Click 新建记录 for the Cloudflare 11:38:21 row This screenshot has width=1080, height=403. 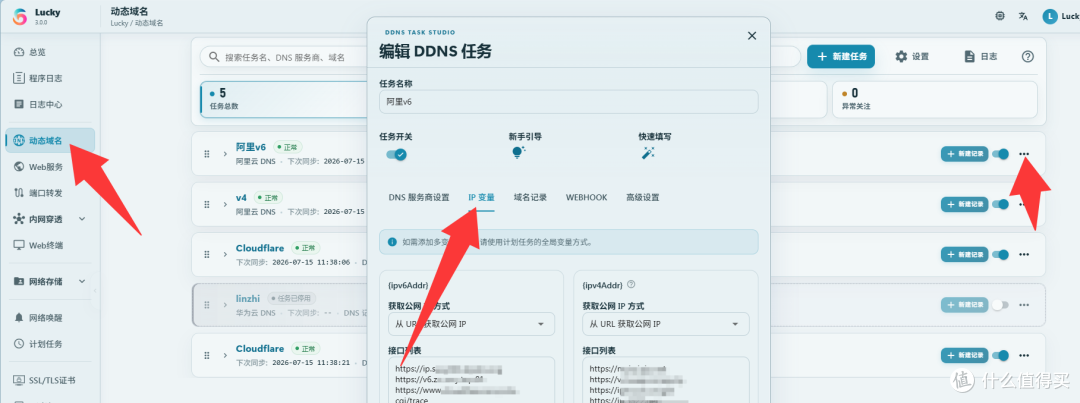coord(964,355)
